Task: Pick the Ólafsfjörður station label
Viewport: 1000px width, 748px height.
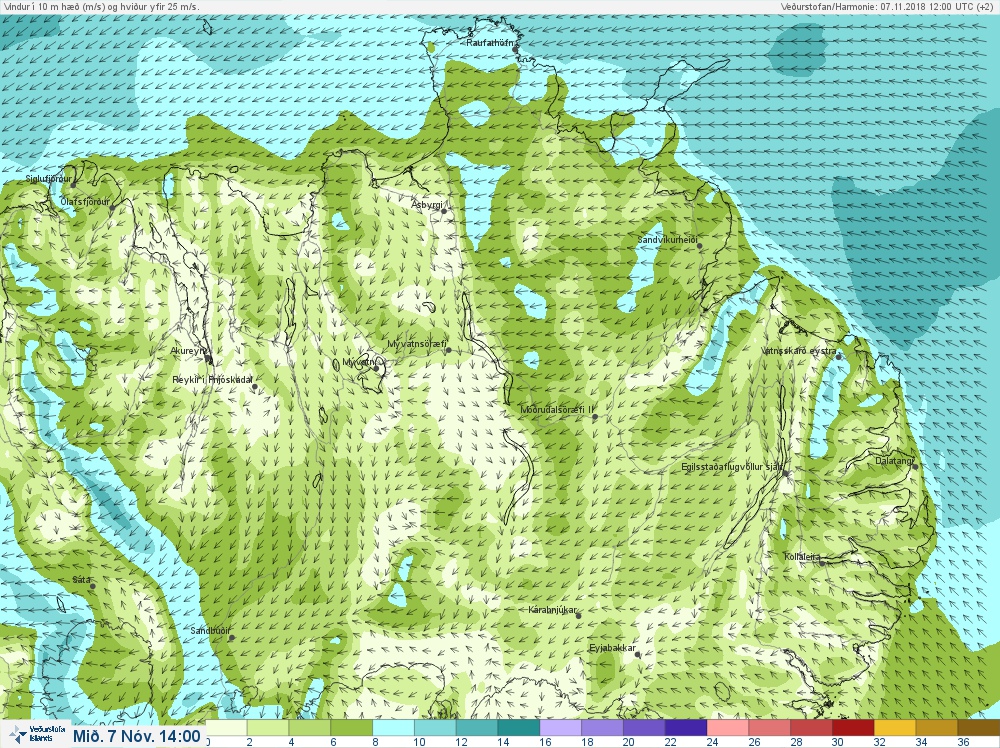Action: pos(85,202)
